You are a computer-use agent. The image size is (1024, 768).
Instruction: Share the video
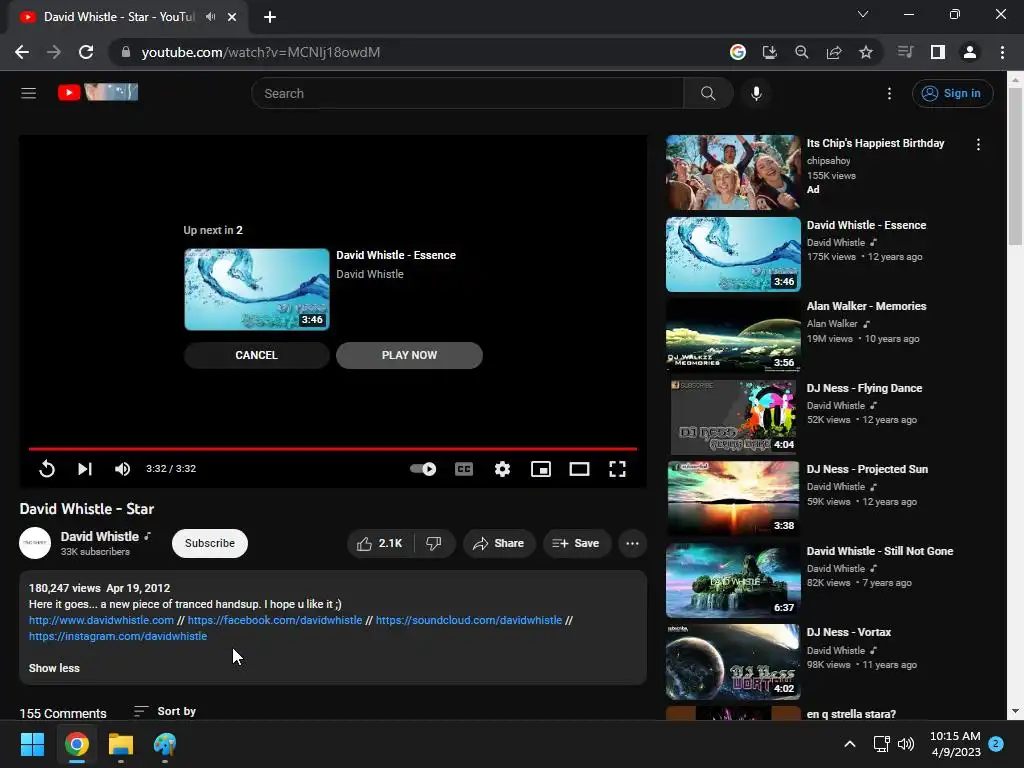coord(499,543)
